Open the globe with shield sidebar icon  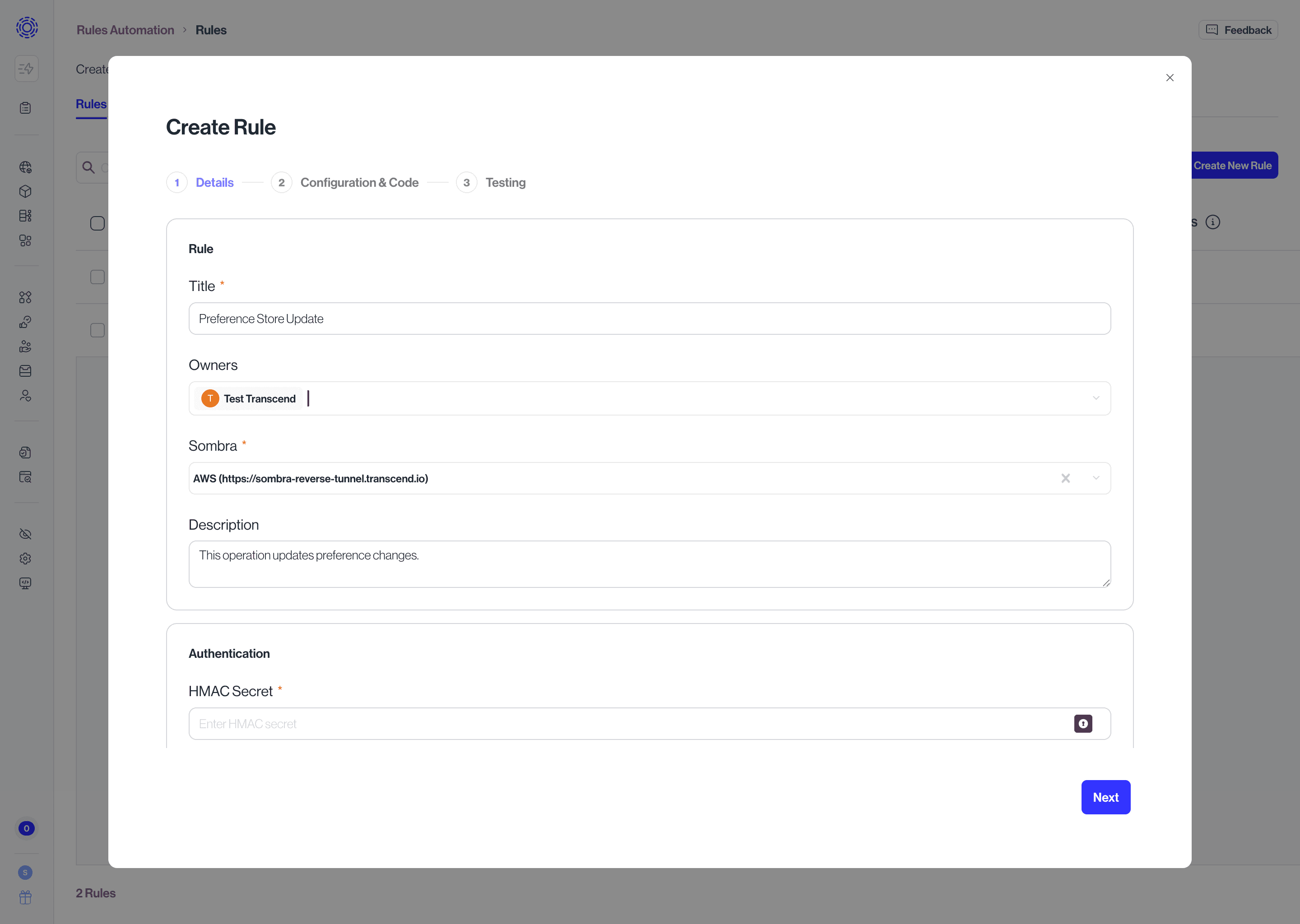pyautogui.click(x=26, y=167)
